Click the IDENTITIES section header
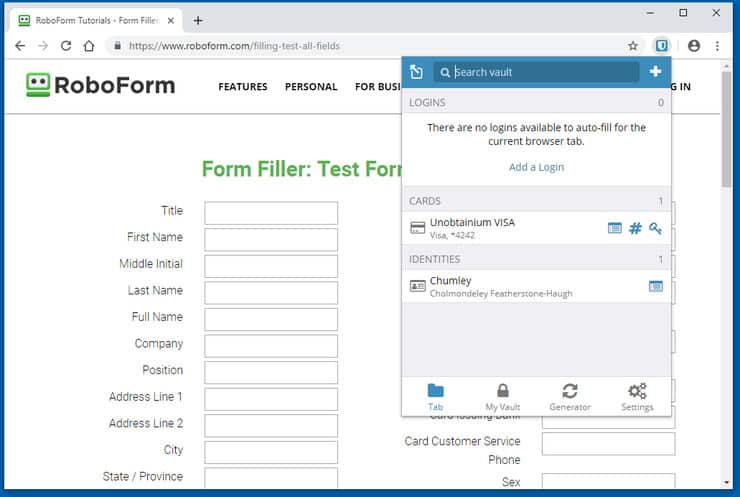The height and width of the screenshot is (497, 740). (x=536, y=259)
